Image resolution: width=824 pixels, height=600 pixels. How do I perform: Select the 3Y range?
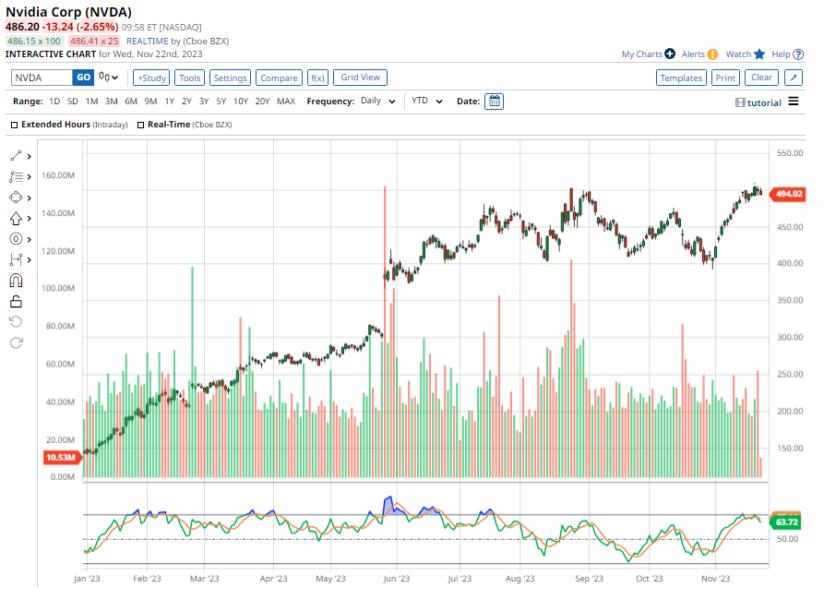coord(204,101)
